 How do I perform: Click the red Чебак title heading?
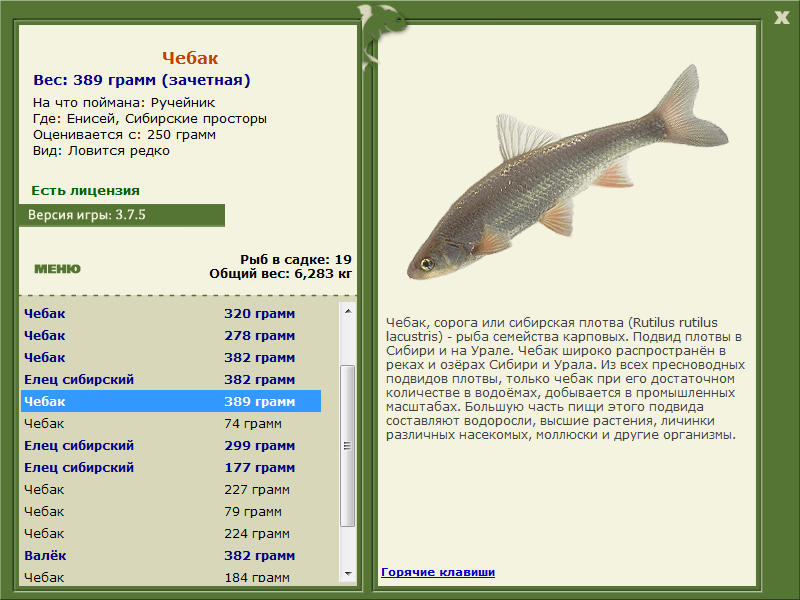point(190,58)
